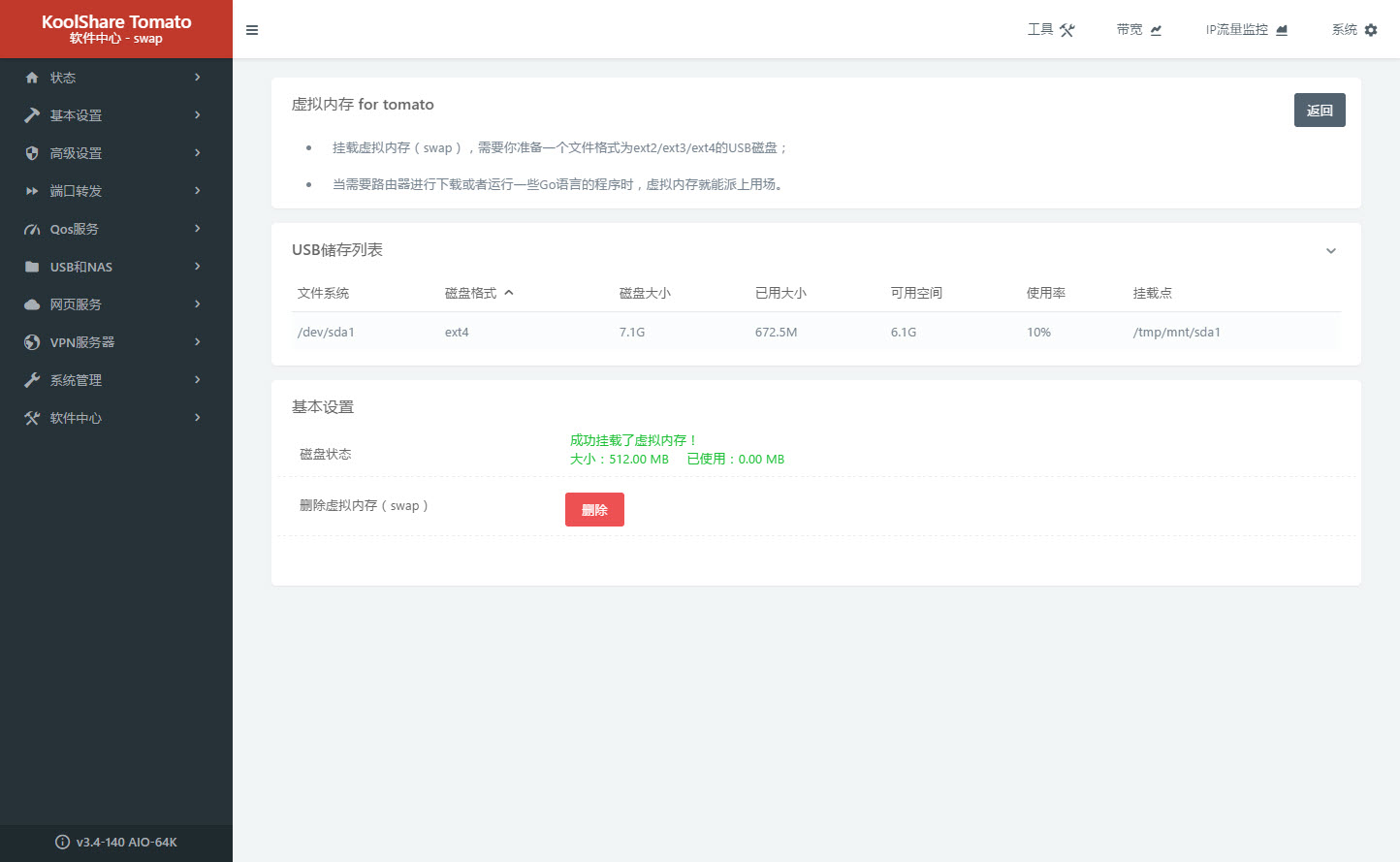Screen dimensions: 1400x862
Task: Click the gauge icon for Qos服务
Action: [32, 230]
